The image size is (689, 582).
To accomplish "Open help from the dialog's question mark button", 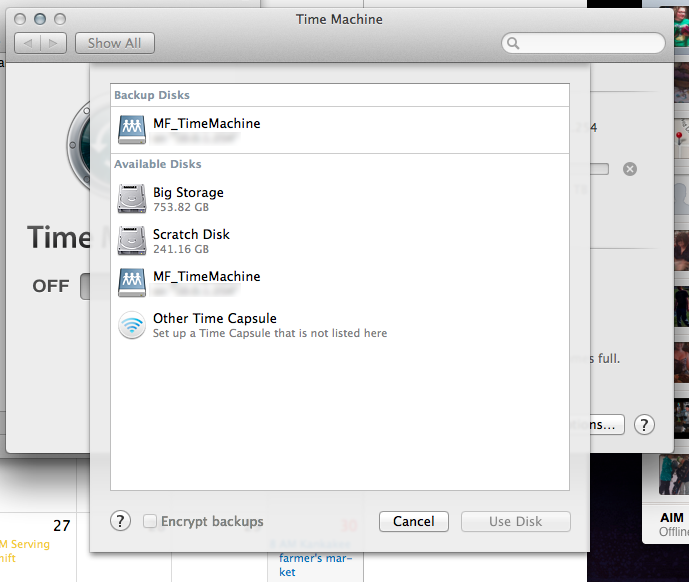I will pyautogui.click(x=120, y=521).
